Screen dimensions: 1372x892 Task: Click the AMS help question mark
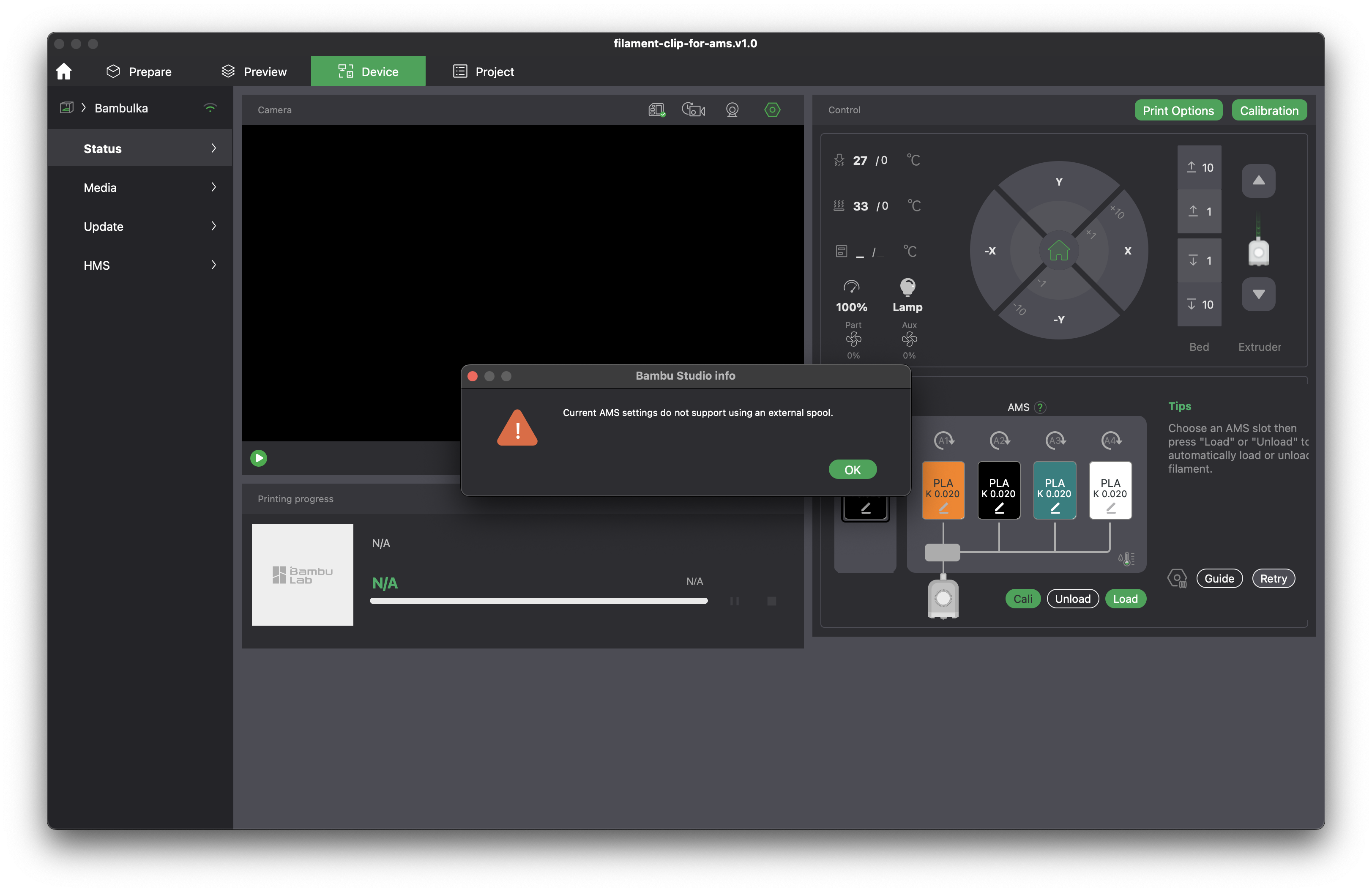[x=1040, y=407]
